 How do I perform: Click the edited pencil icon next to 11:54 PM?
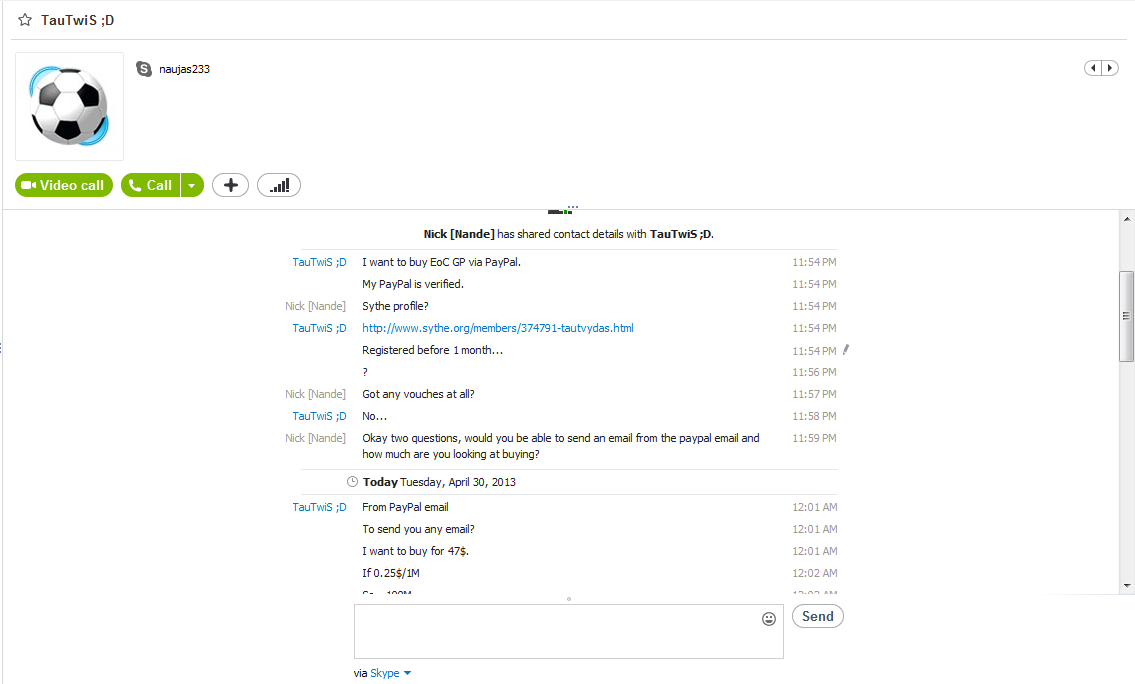click(845, 350)
